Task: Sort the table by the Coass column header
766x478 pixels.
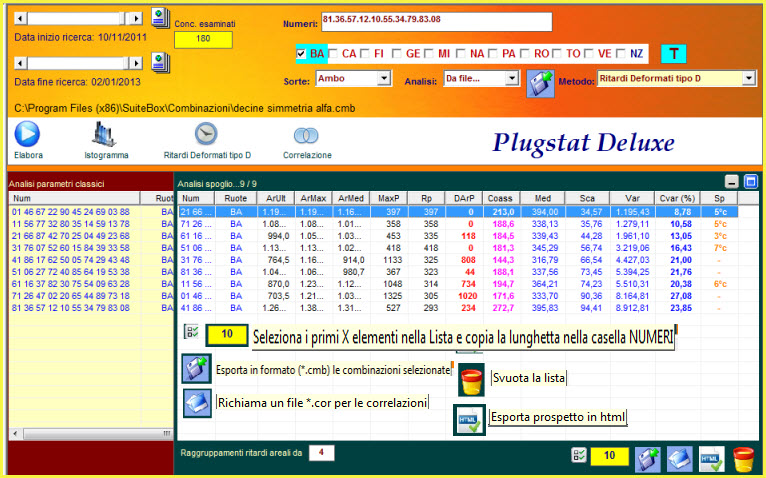Action: click(x=500, y=198)
